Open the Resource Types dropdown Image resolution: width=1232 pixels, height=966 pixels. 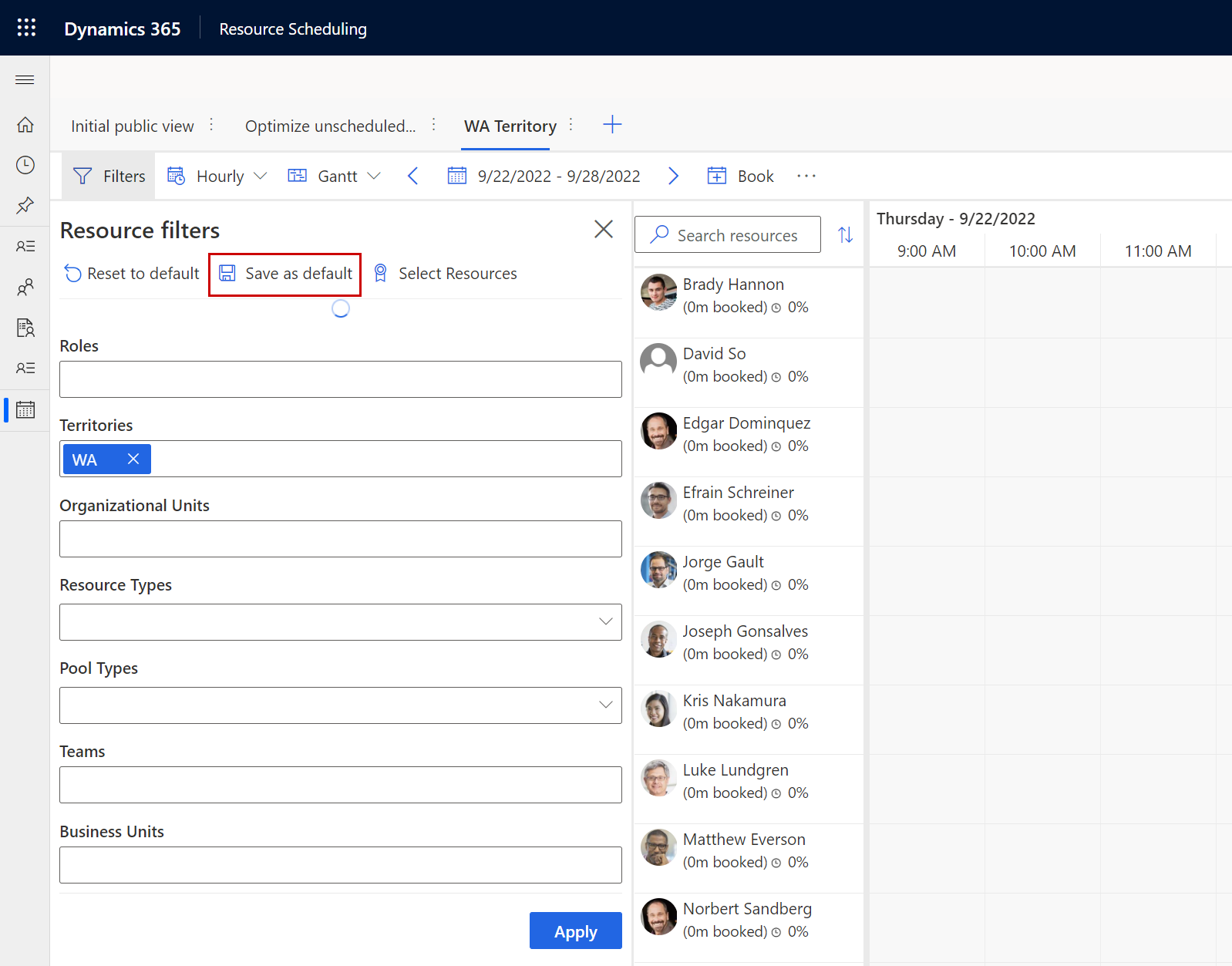[340, 622]
